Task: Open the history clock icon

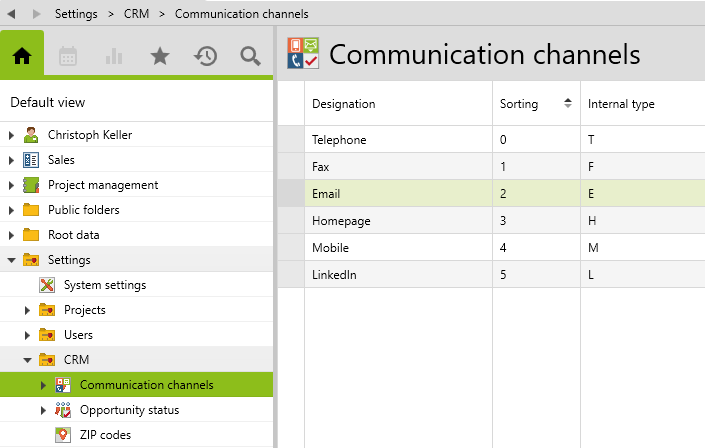Action: (x=205, y=56)
